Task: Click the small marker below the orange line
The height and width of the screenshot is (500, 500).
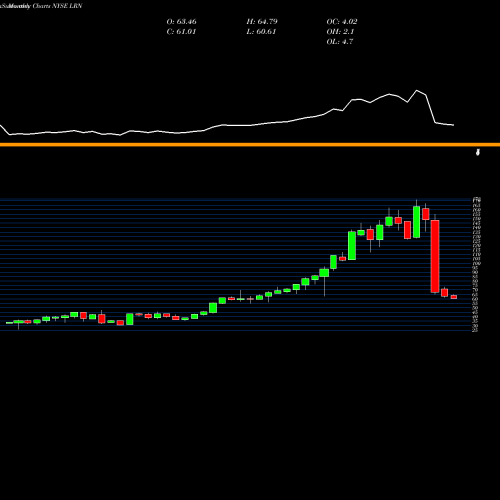Action: [x=478, y=152]
